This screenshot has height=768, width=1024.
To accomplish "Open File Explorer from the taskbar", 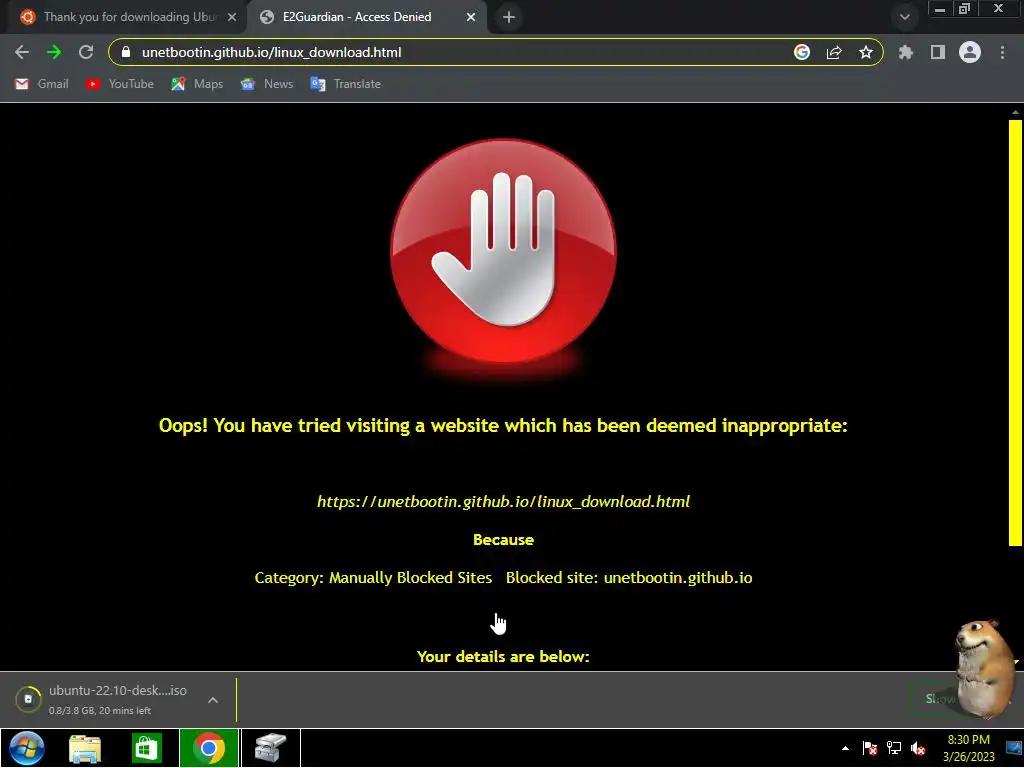I will point(85,748).
